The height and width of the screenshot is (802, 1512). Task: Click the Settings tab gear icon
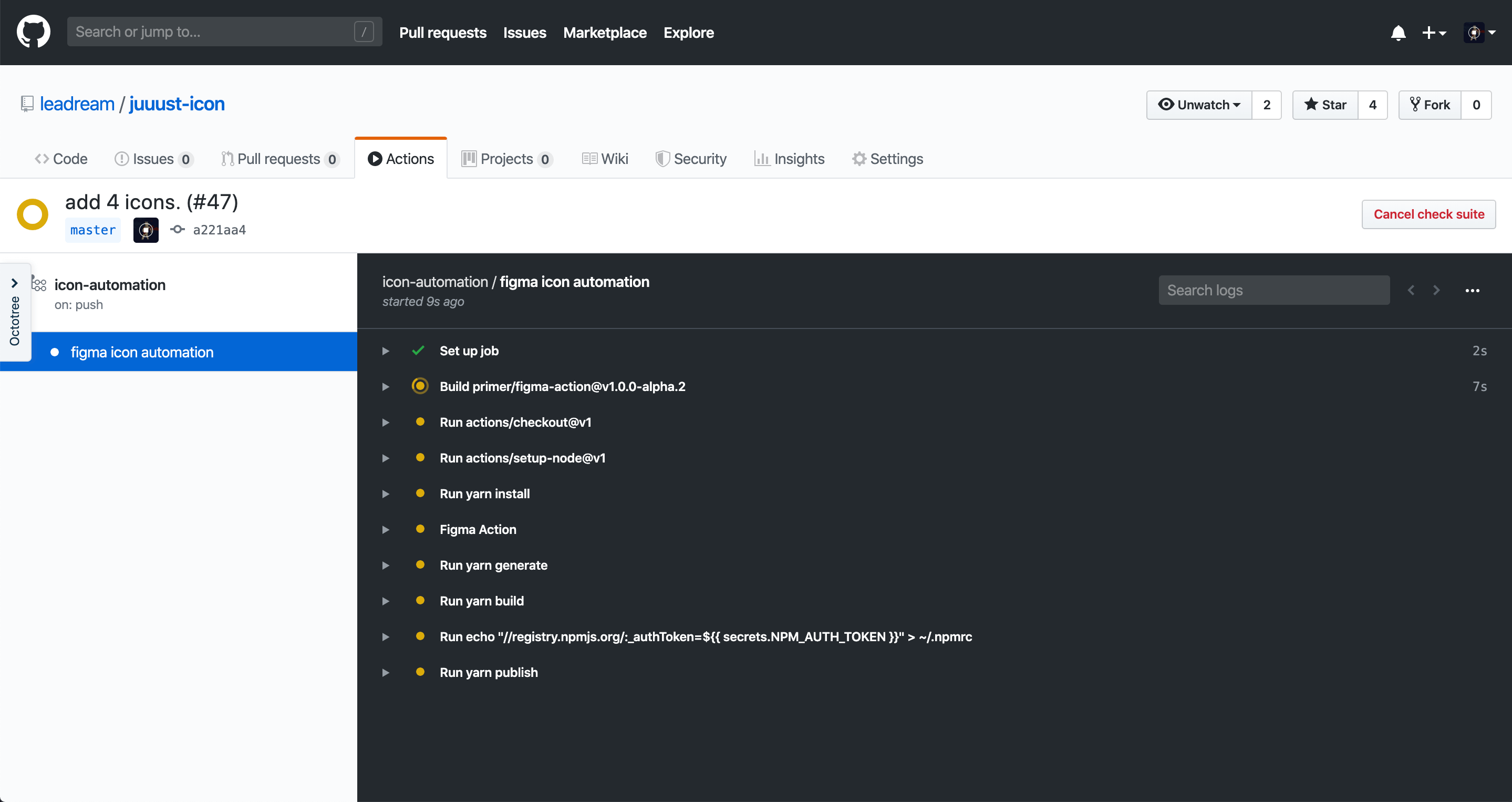tap(857, 158)
